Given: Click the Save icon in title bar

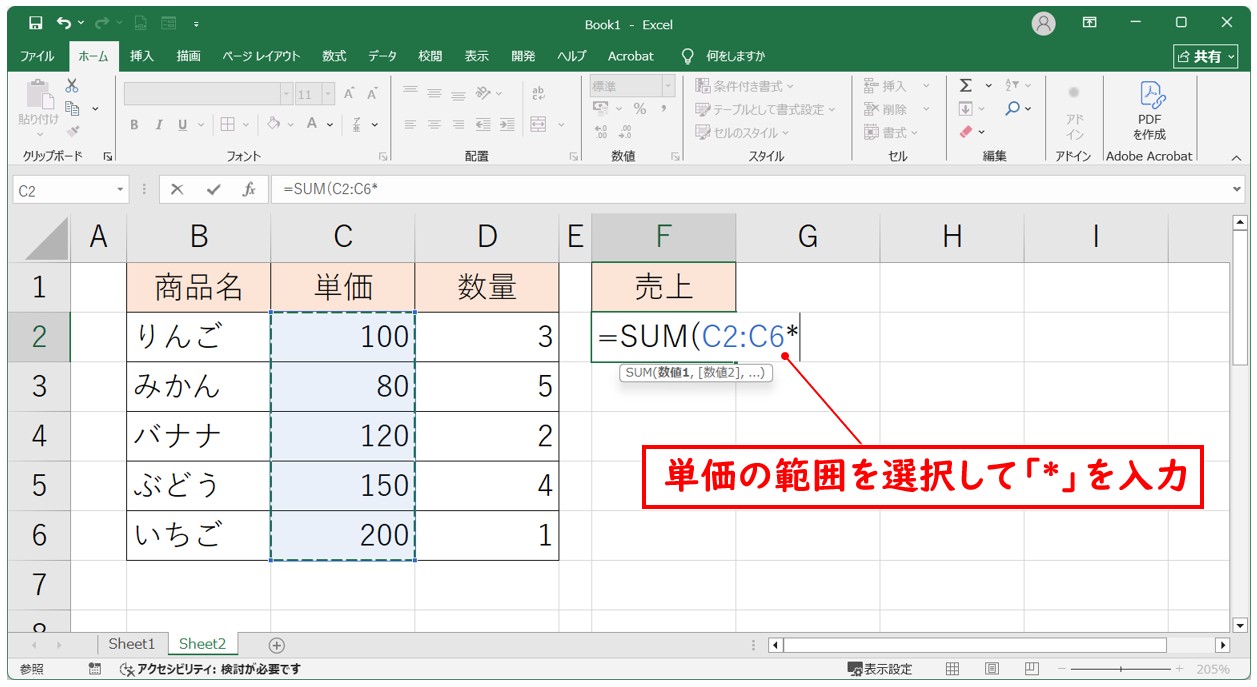Looking at the screenshot, I should pos(36,23).
